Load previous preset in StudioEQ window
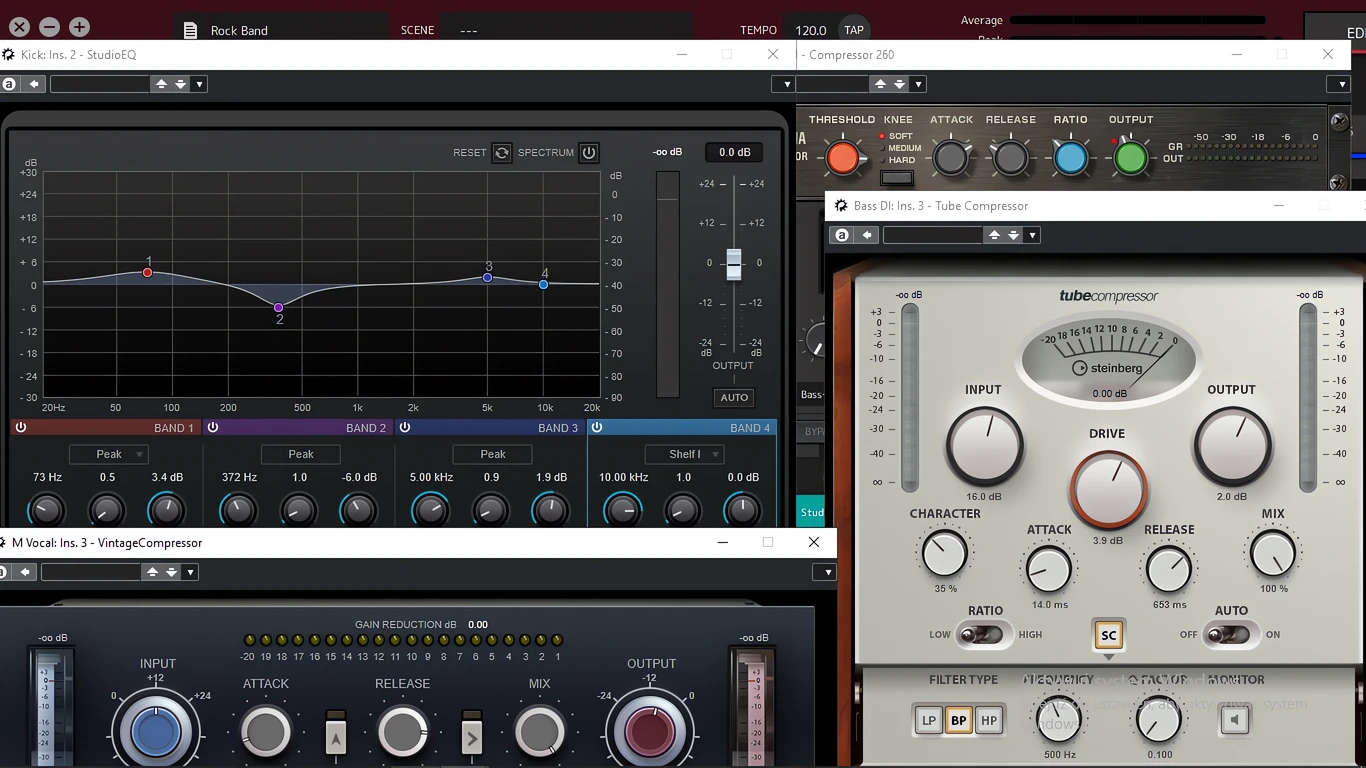Image resolution: width=1366 pixels, height=768 pixels. (161, 84)
